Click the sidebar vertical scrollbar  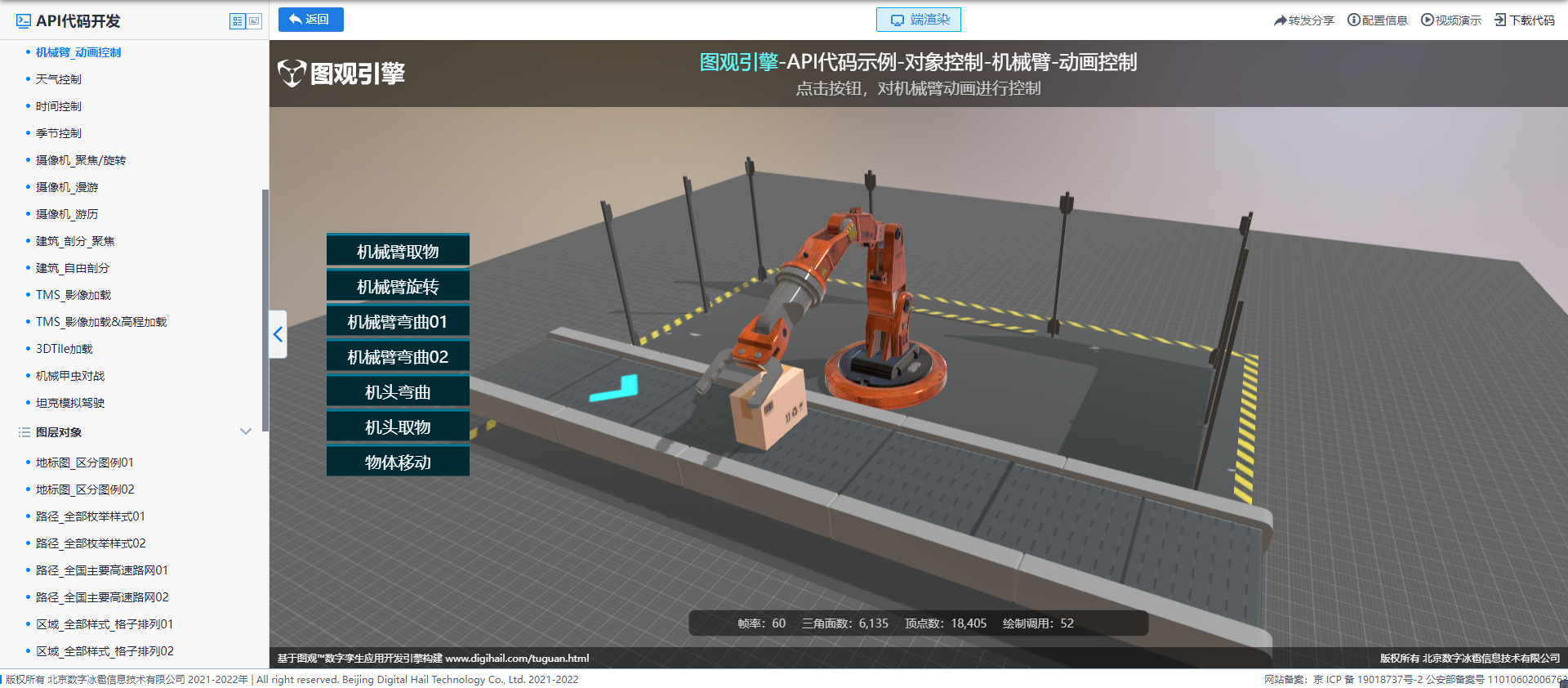pos(265,310)
